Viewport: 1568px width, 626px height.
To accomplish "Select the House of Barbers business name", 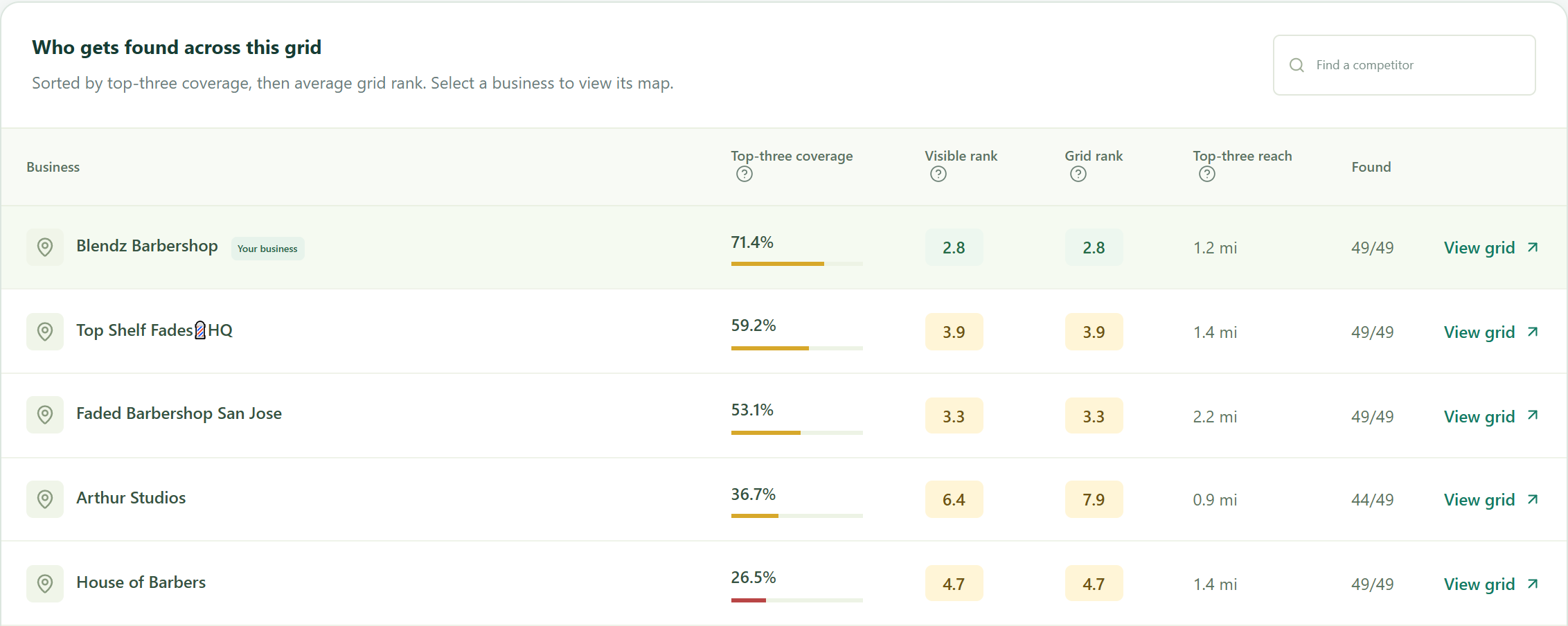I will pos(141,582).
